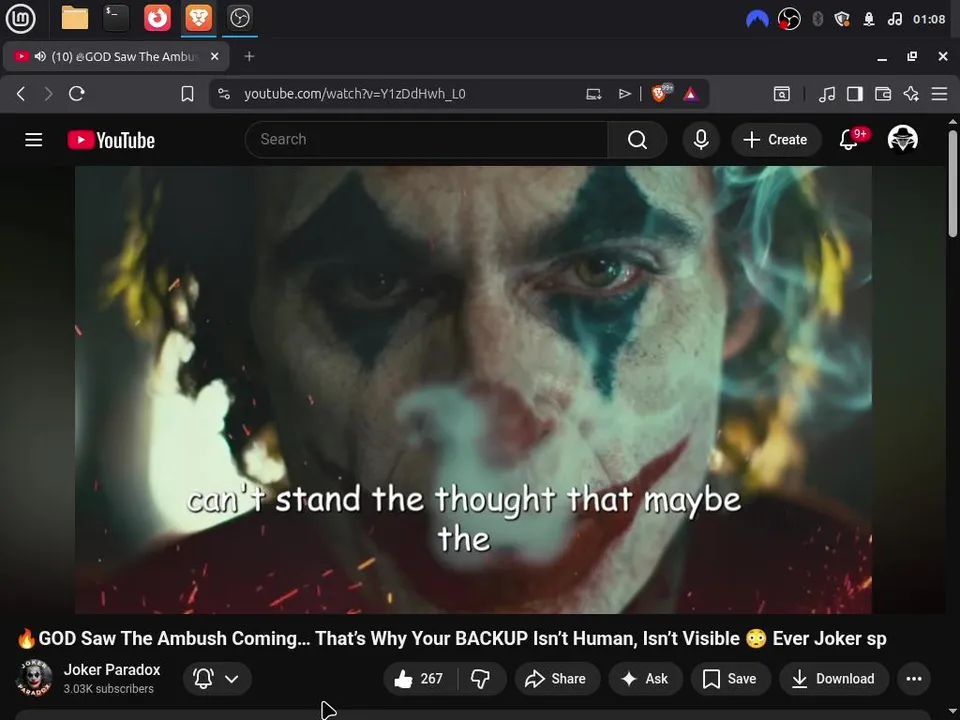Click the install/cast icon in the address bar
Image resolution: width=960 pixels, height=720 pixels.
click(x=593, y=94)
